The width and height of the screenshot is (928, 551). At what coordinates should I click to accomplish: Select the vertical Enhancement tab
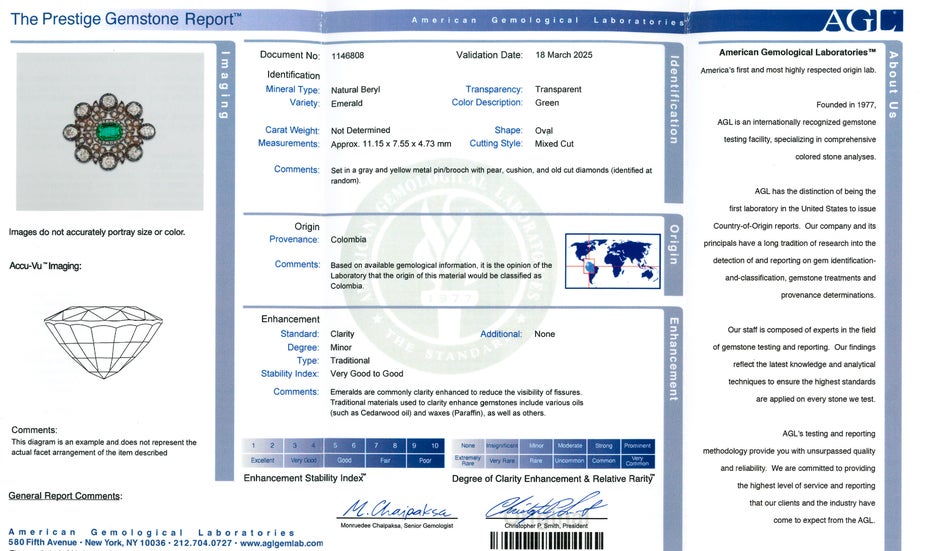pyautogui.click(x=674, y=359)
